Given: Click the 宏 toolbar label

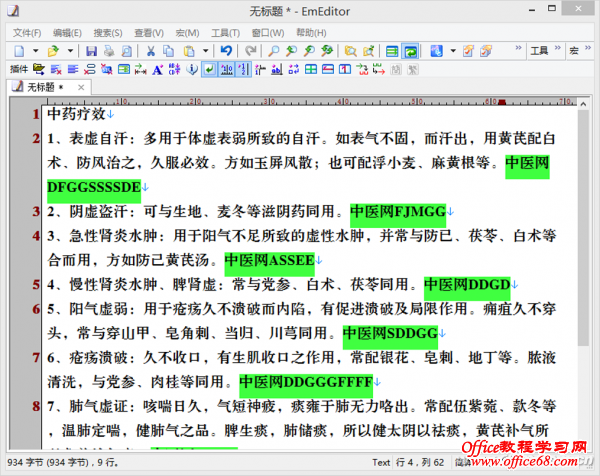Looking at the screenshot, I should 574,51.
